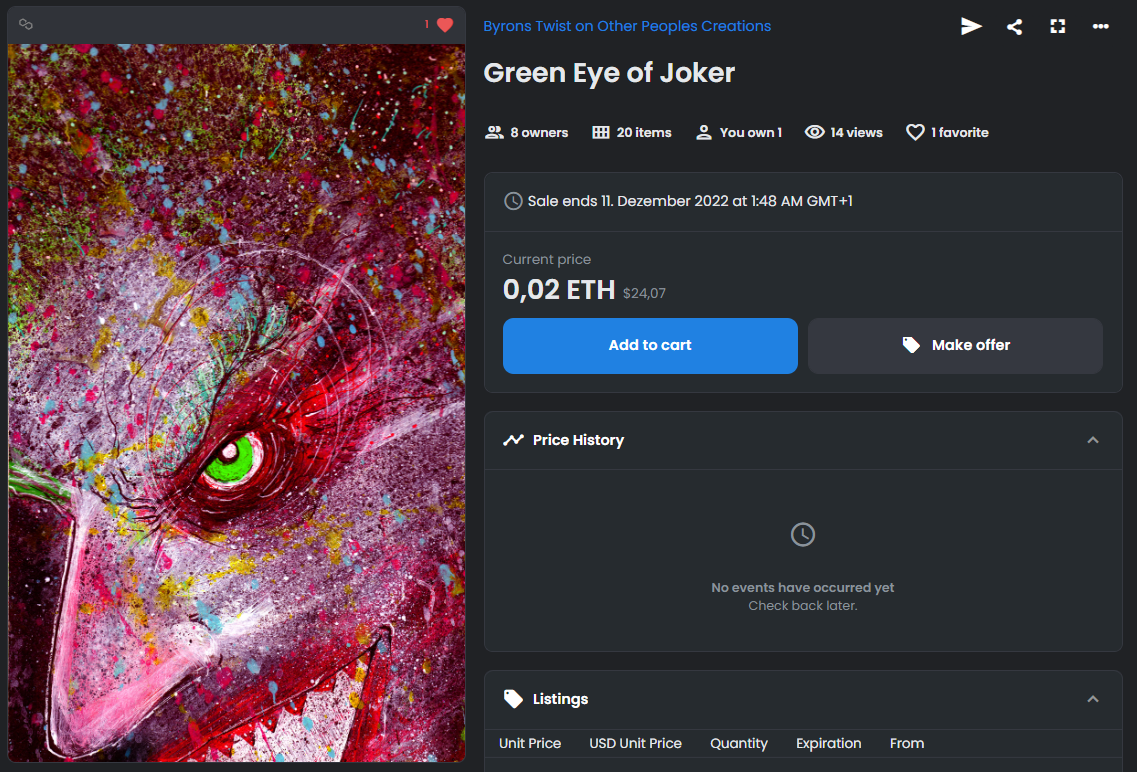1137x772 pixels.
Task: Click the Unit Price column header
Action: 529,743
